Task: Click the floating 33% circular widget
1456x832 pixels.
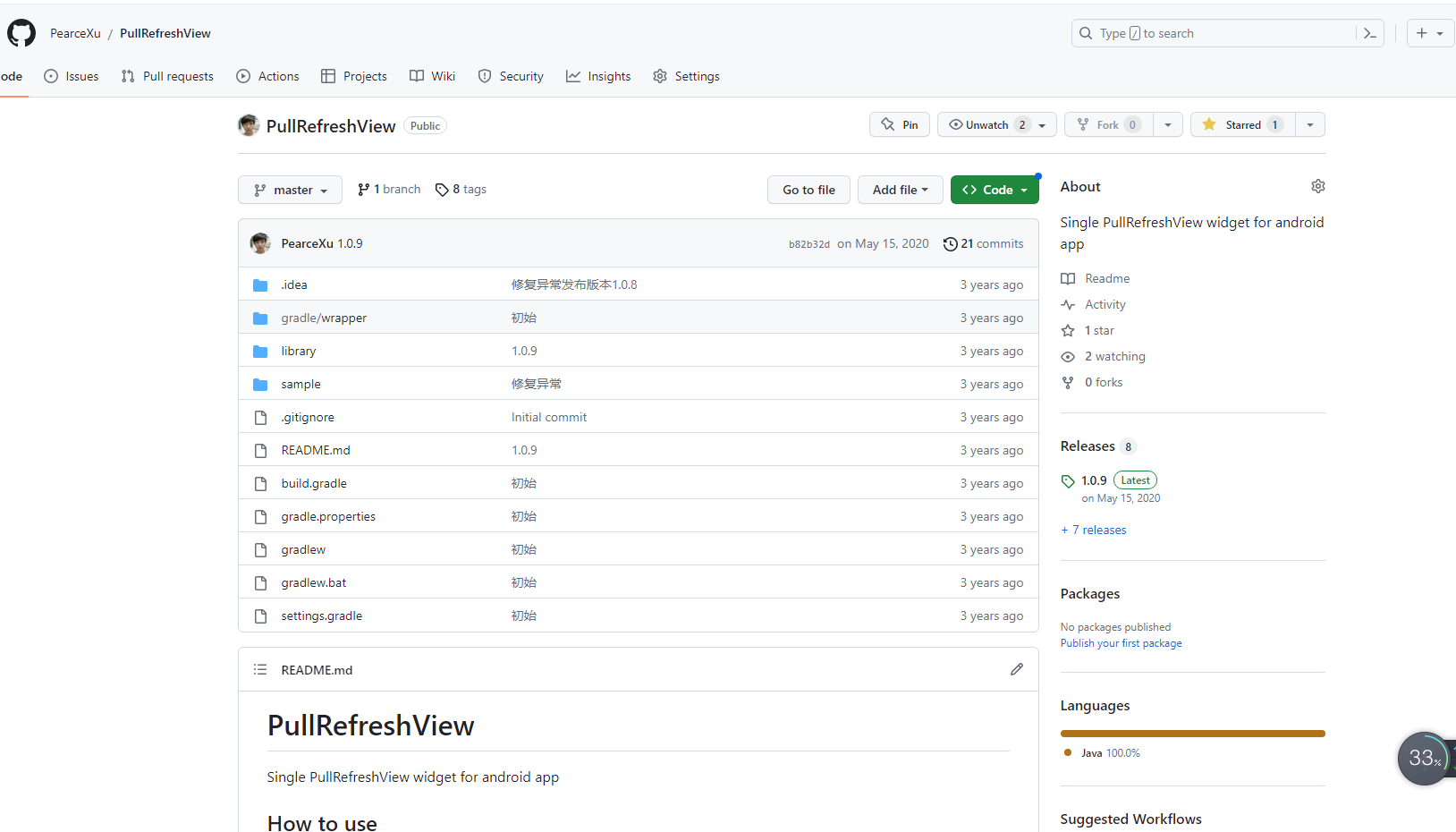Action: point(1424,759)
